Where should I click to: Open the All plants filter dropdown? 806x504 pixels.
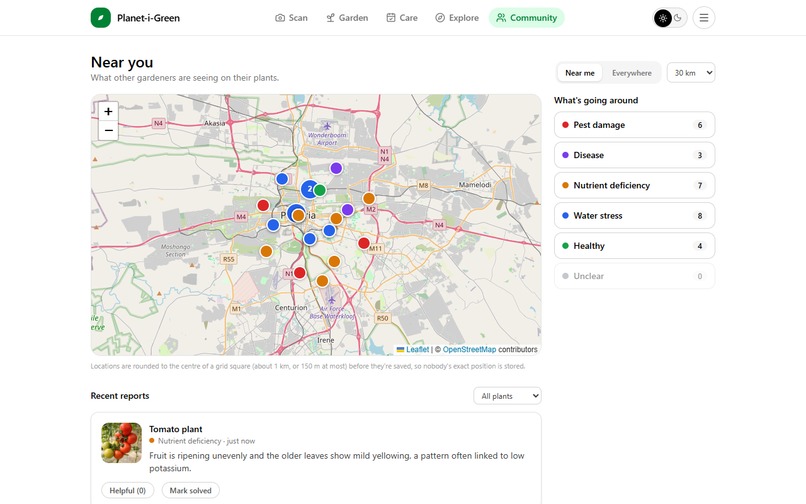tap(507, 396)
